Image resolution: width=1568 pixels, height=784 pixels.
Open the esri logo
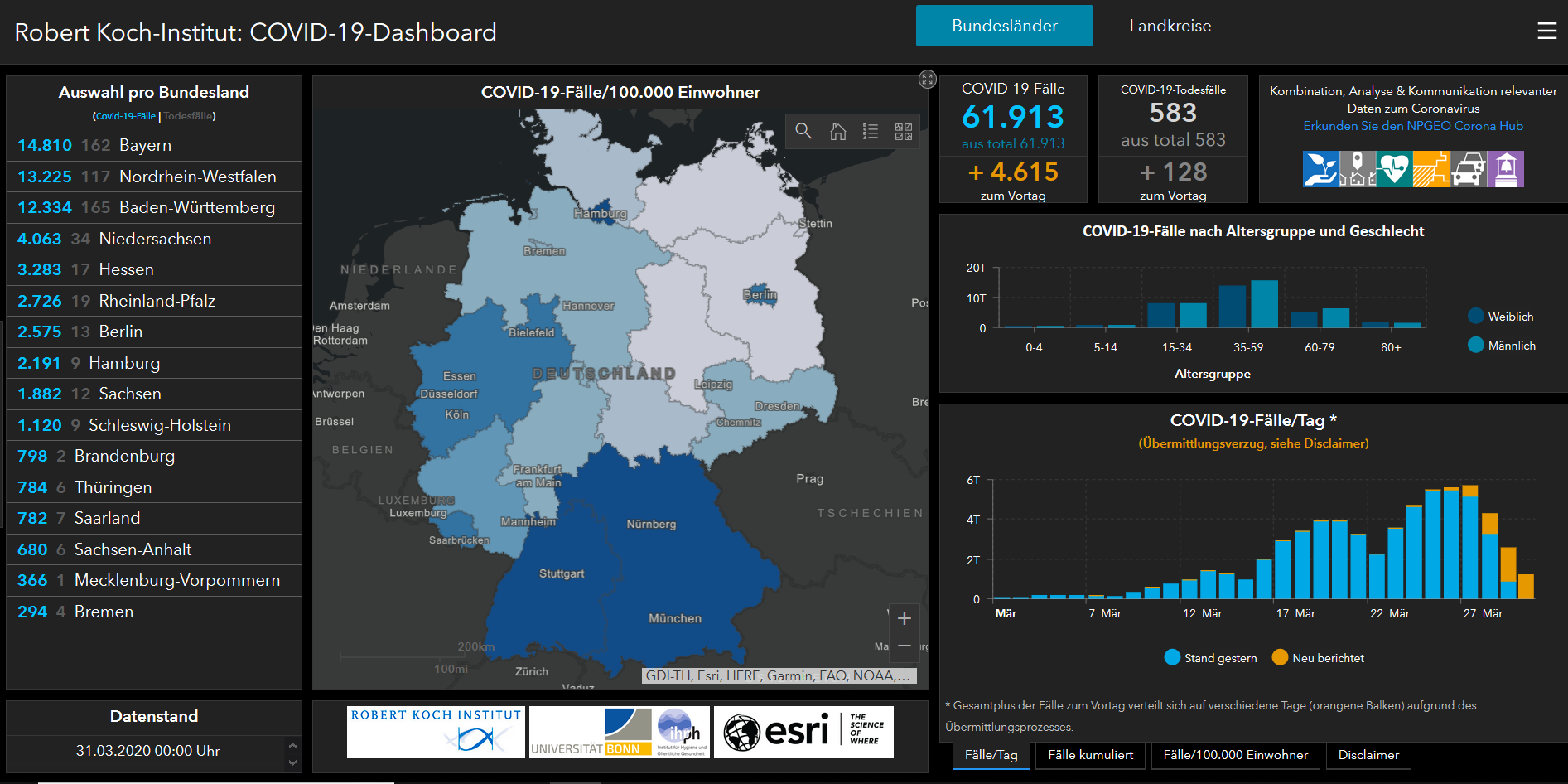(803, 732)
